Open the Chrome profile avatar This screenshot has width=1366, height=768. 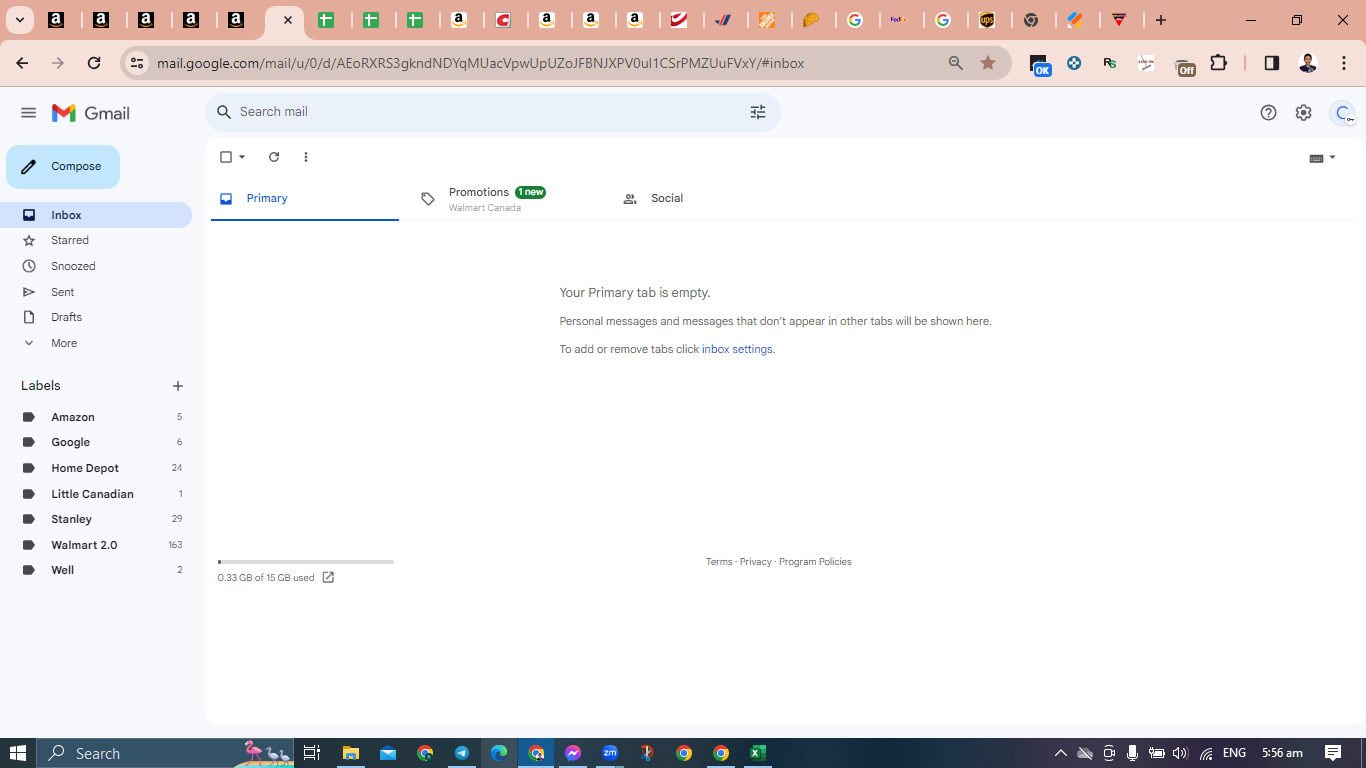pyautogui.click(x=1307, y=63)
